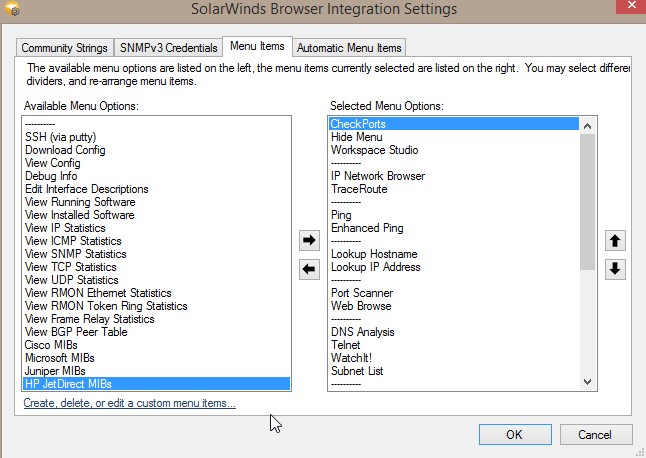This screenshot has width=646, height=458.
Task: Move selected option to the right list
Action: (x=309, y=240)
